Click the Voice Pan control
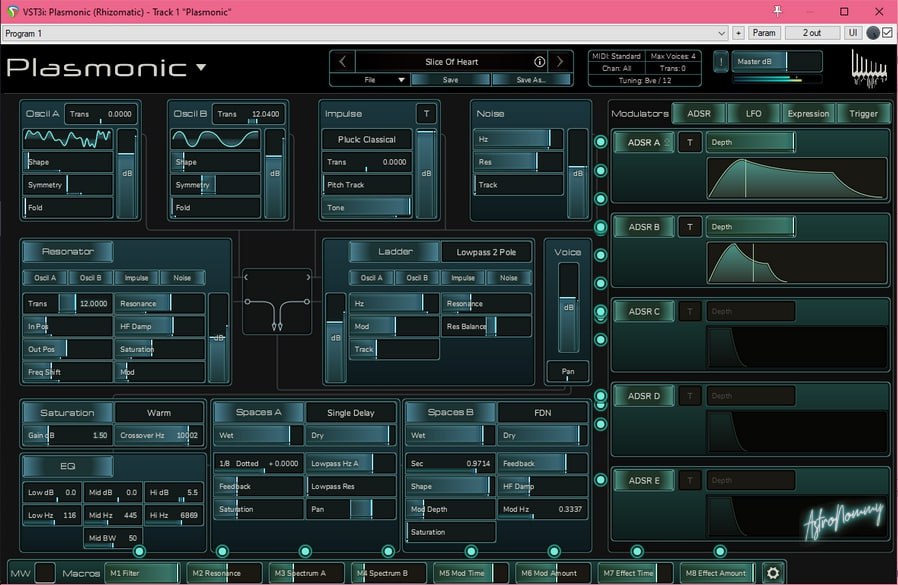Screen dimensions: 898x585 568,371
